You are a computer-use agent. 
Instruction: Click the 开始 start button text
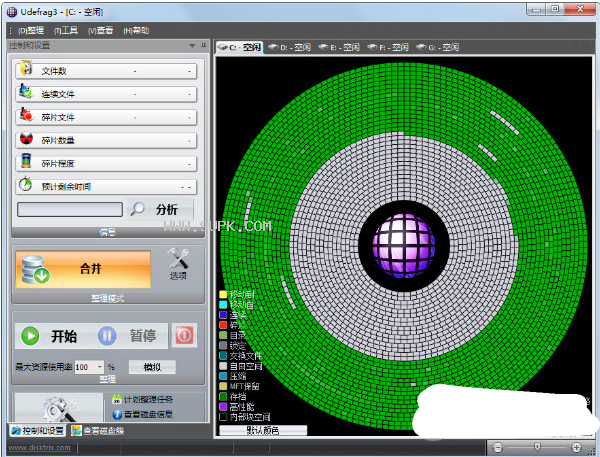64,336
